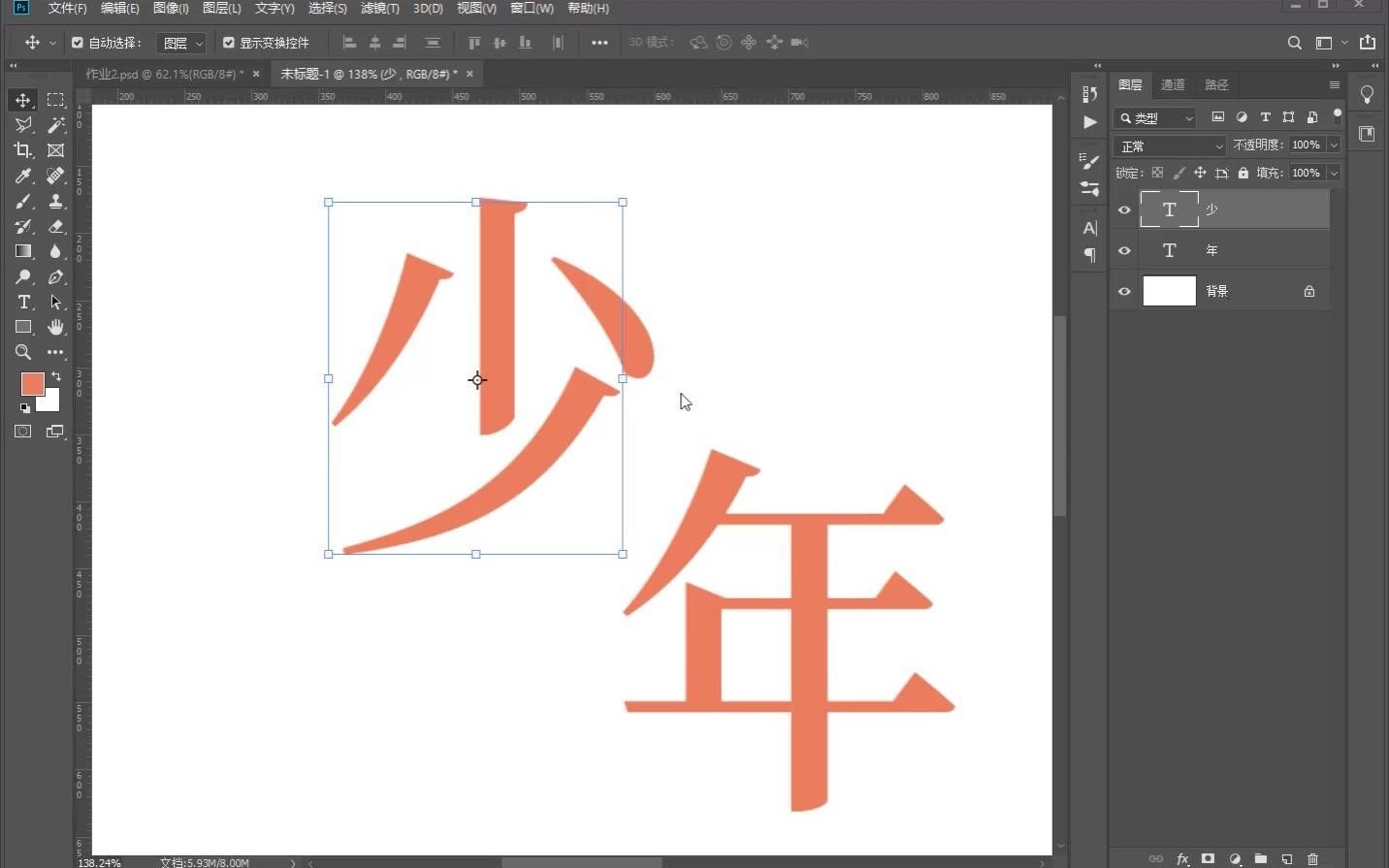This screenshot has width=1389, height=868.
Task: Select the Eyedropper tool
Action: pyautogui.click(x=23, y=176)
